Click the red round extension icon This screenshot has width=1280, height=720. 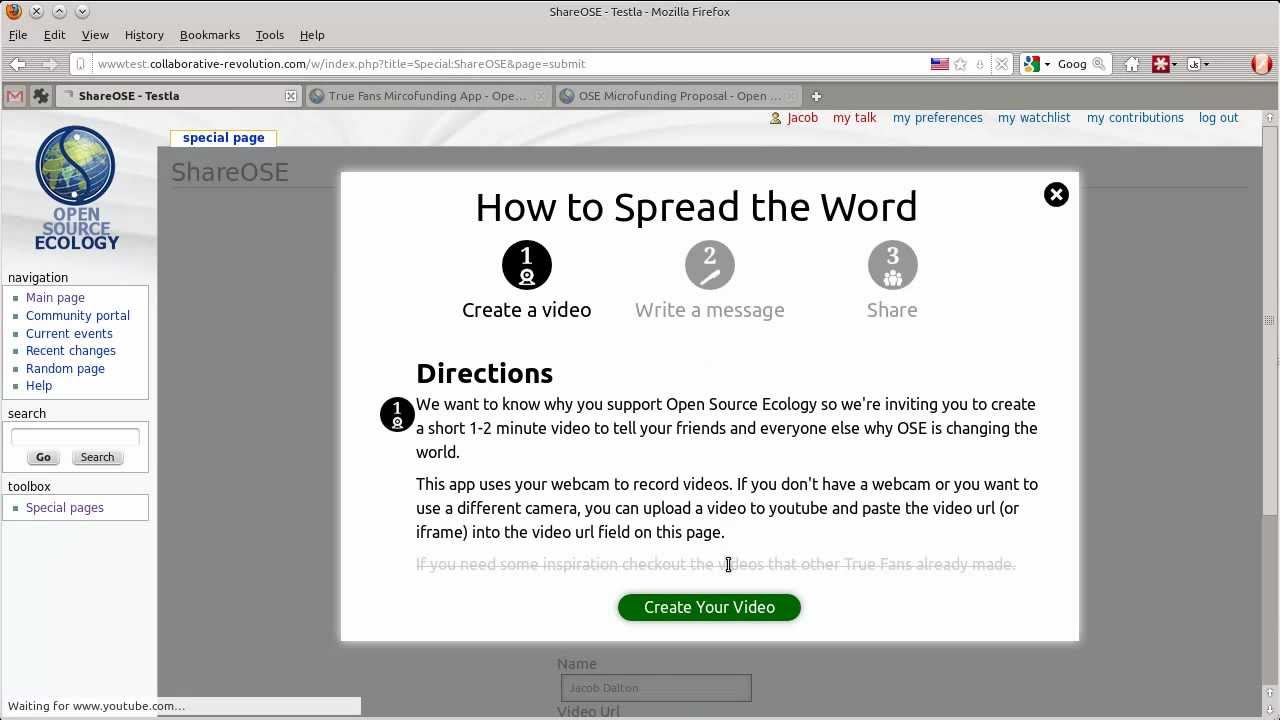coord(1261,64)
